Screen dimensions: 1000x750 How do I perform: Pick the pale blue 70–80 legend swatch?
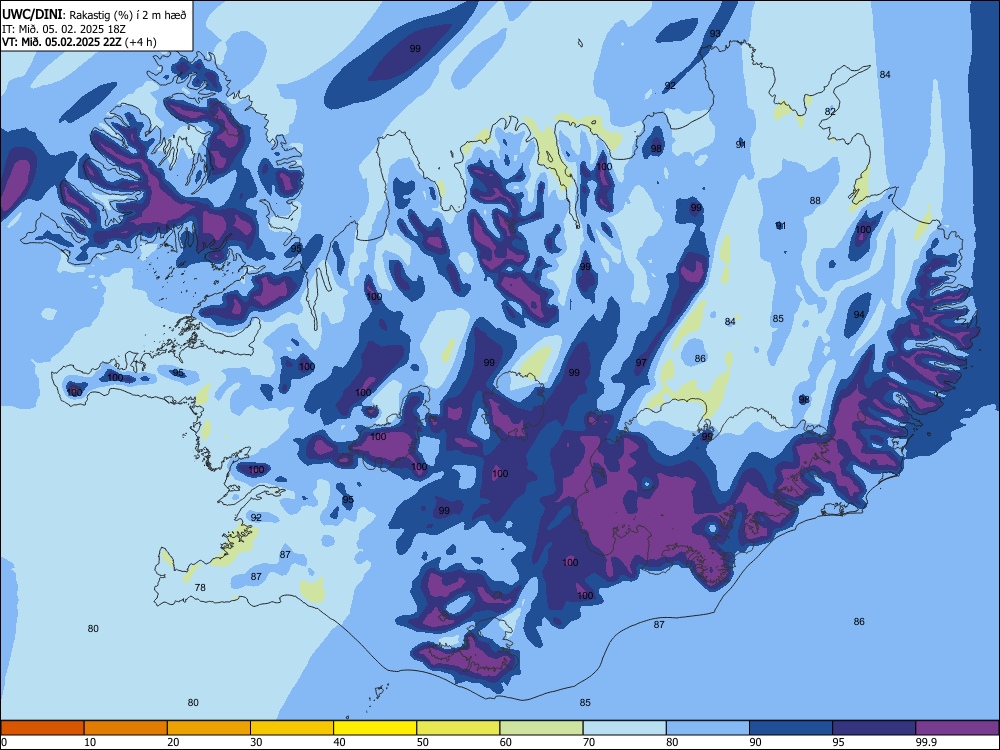624,728
